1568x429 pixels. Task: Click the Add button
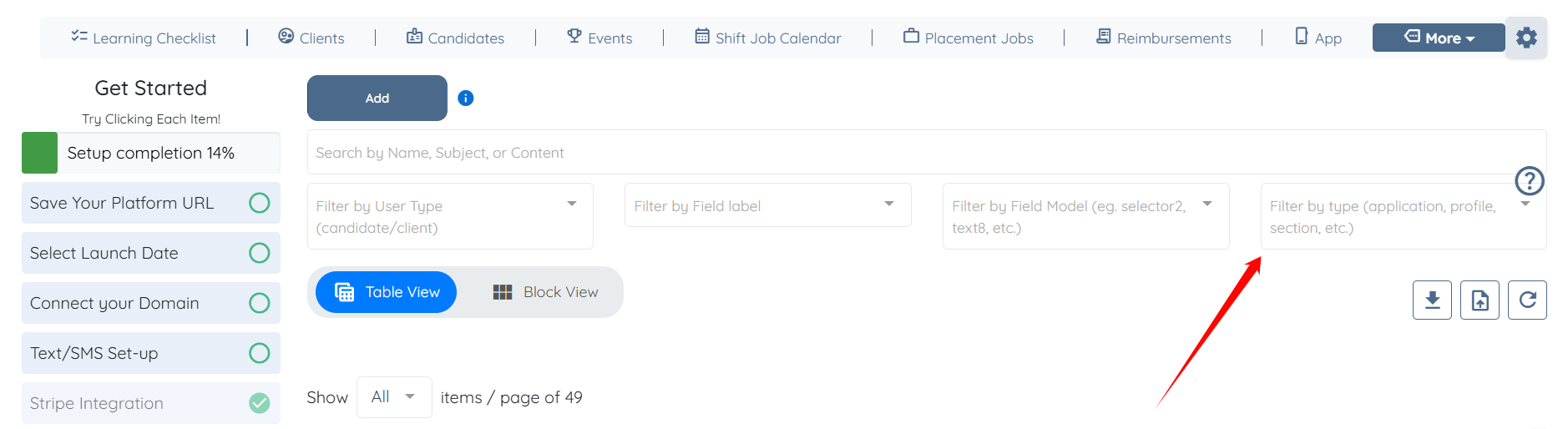pyautogui.click(x=377, y=98)
